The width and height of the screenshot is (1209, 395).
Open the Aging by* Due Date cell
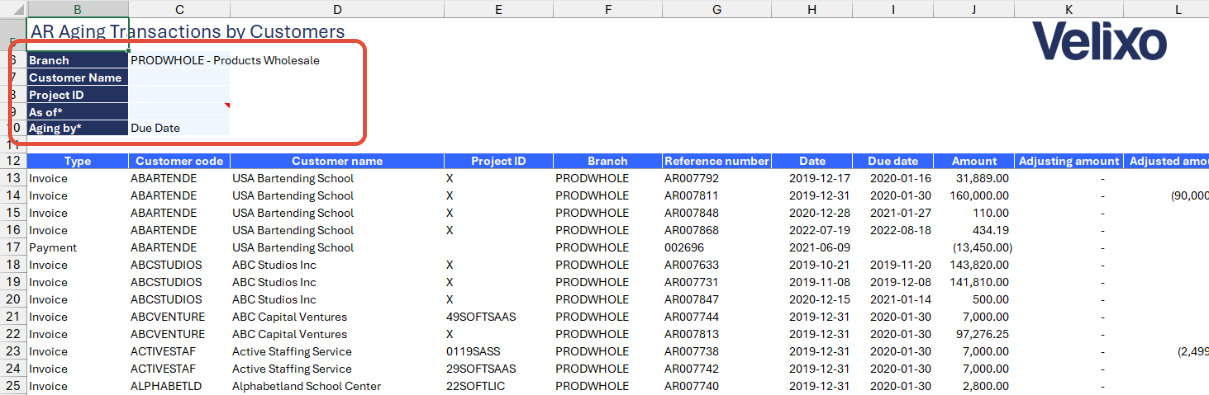180,128
